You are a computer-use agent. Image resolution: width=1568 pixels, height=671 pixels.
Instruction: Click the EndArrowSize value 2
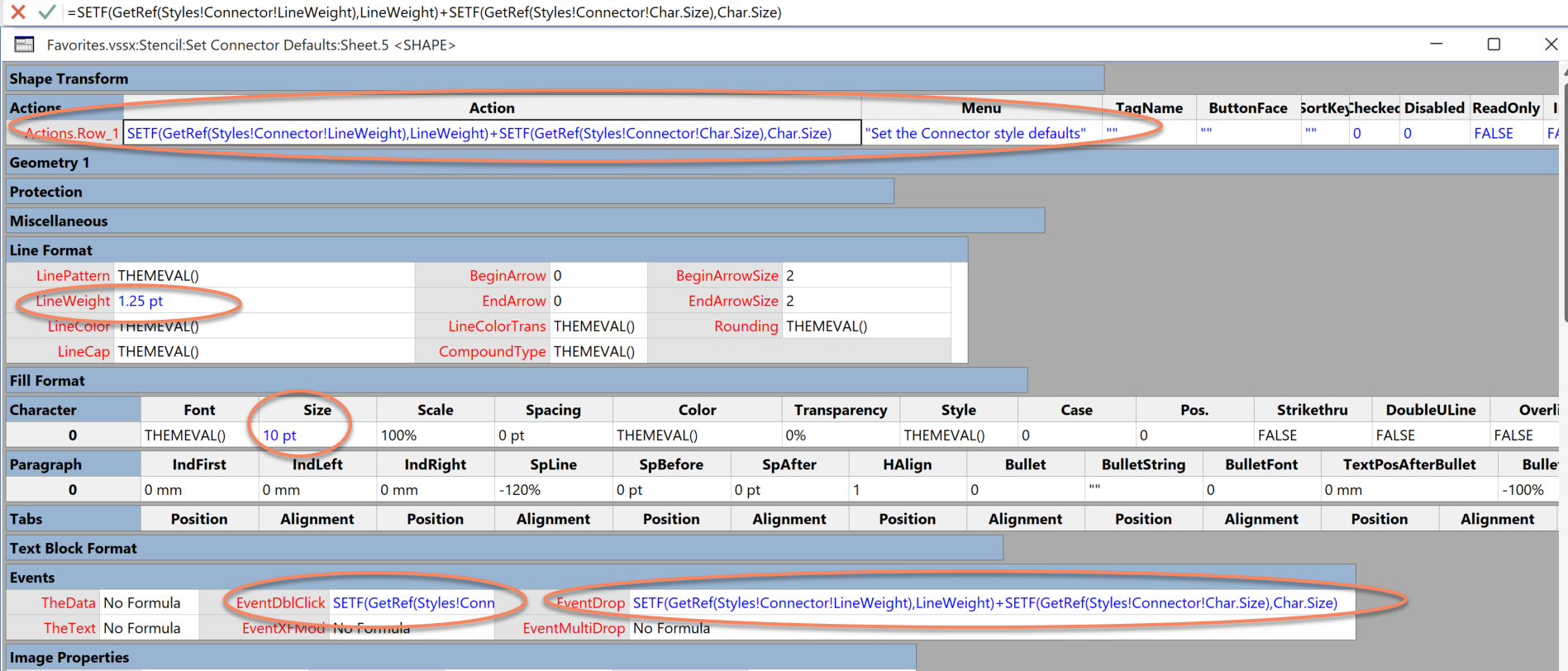866,301
